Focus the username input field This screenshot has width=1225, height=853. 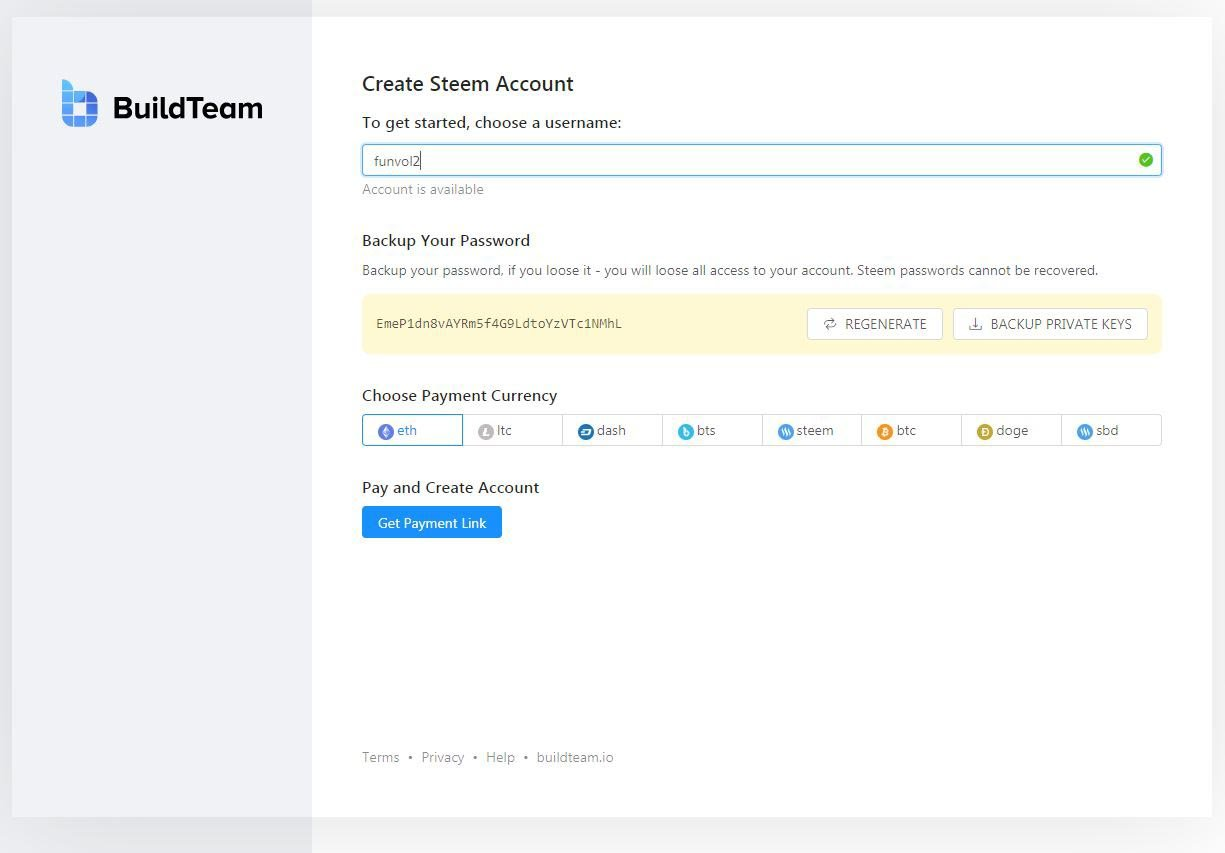click(x=762, y=160)
